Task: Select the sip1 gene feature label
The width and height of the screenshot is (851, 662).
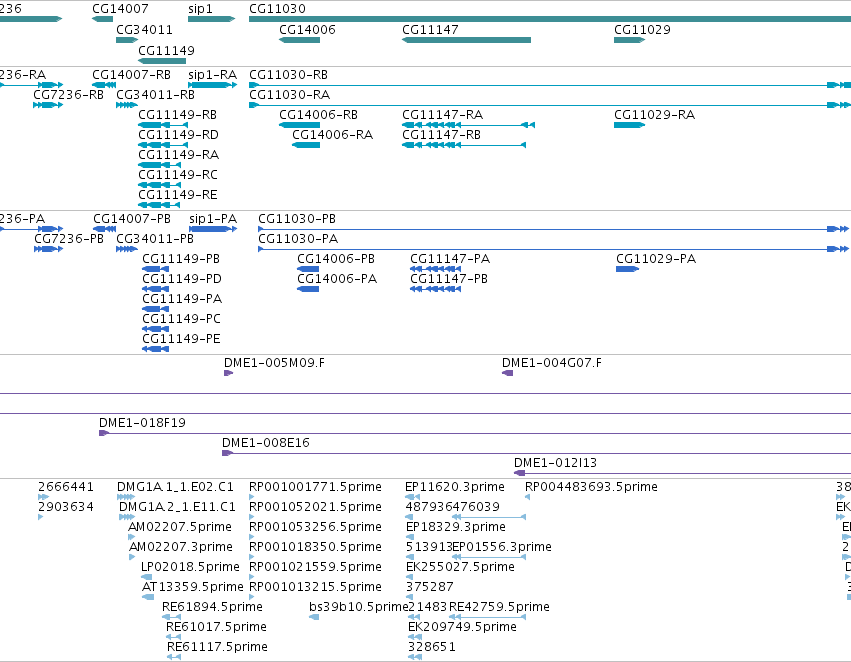Action: click(200, 9)
